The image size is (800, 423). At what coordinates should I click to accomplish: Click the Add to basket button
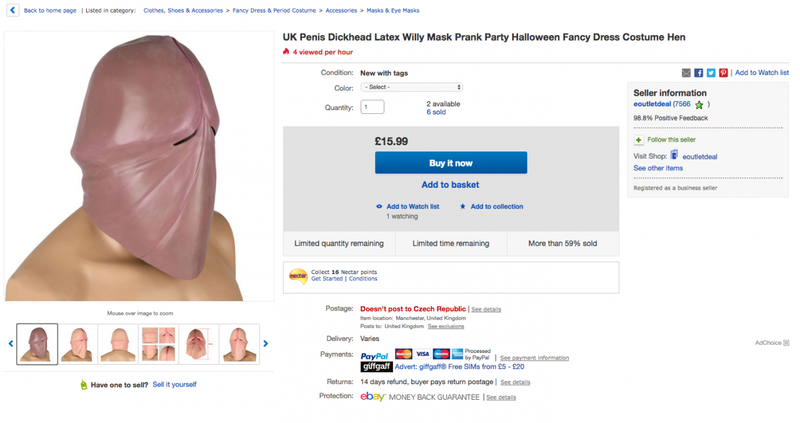coord(450,185)
